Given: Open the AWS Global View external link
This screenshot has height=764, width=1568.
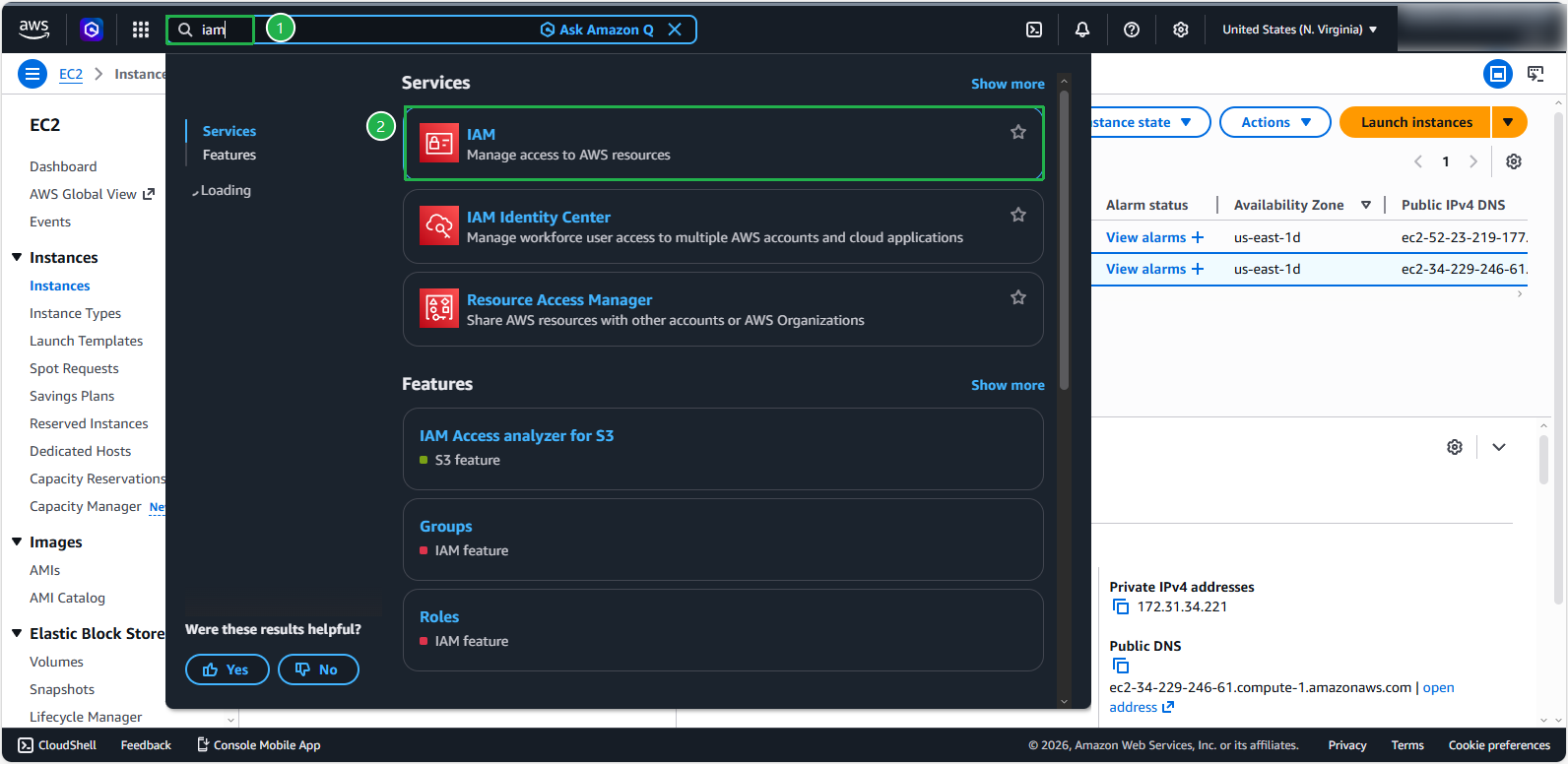Looking at the screenshot, I should coord(149,194).
